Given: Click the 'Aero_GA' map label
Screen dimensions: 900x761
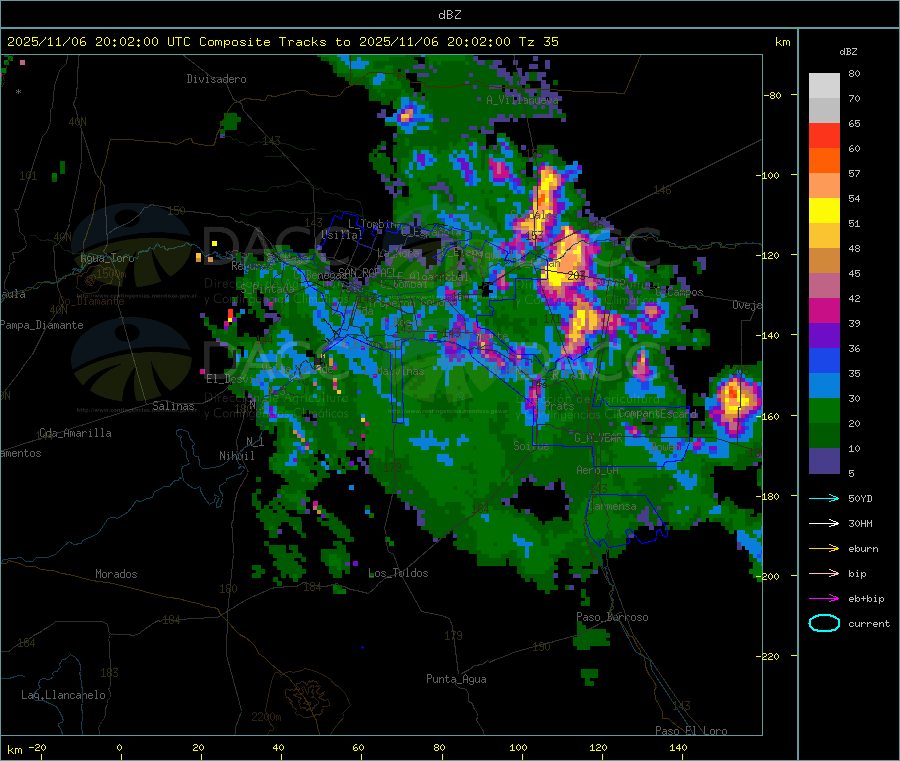Looking at the screenshot, I should coord(598,470).
